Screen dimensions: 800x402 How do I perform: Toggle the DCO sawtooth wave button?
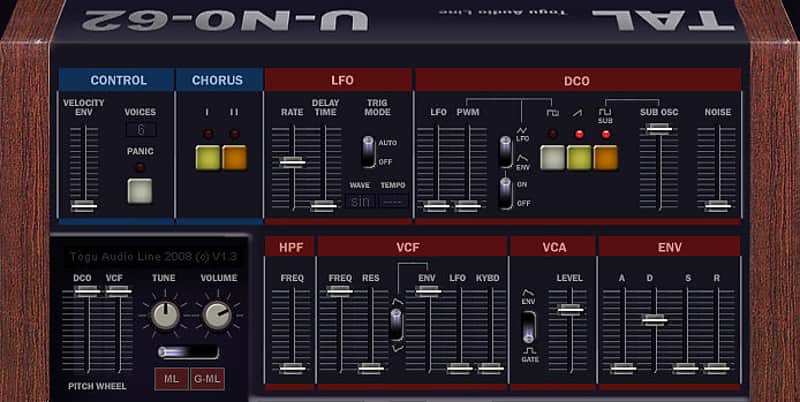point(579,158)
